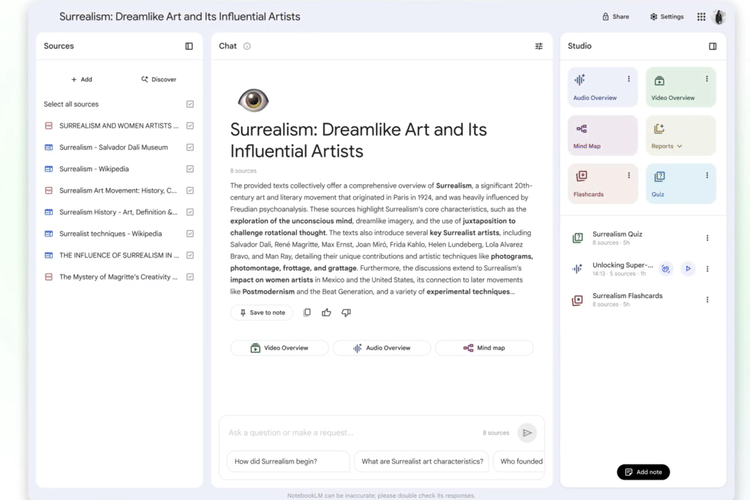Open the Mind Map studio card
The width and height of the screenshot is (750, 500).
(602, 135)
